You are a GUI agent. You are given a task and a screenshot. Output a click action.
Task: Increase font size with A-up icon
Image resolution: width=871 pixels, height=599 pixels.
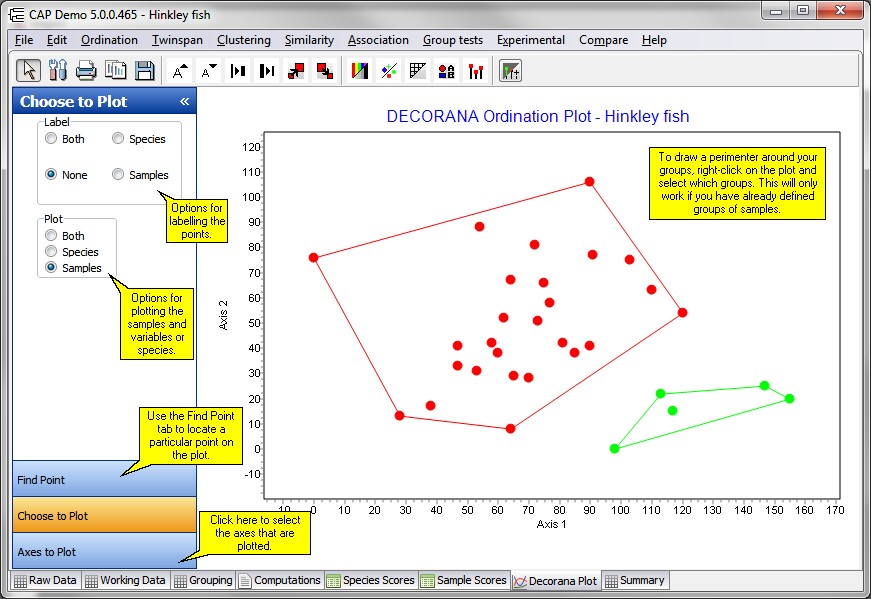(x=179, y=71)
